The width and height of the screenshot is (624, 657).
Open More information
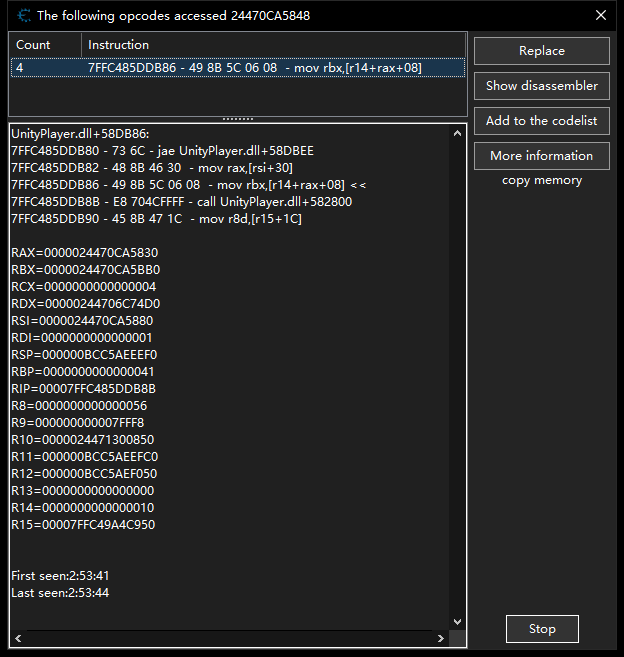[541, 156]
